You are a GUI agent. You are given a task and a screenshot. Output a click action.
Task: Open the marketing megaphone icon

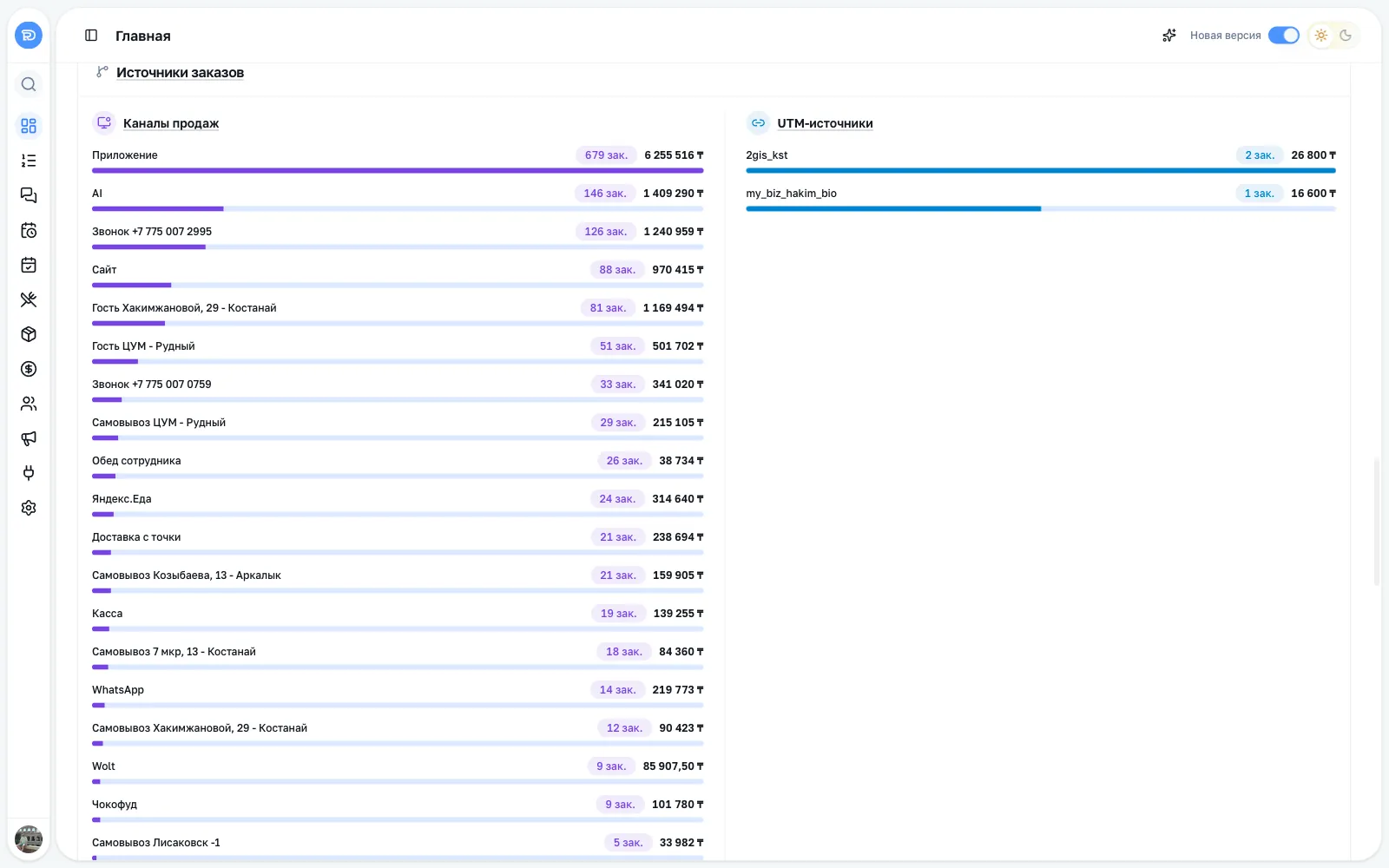click(29, 438)
